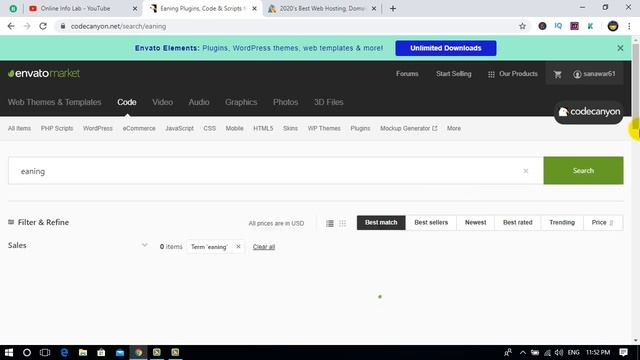Open the More categories dropdown
Image resolution: width=640 pixels, height=360 pixels.
[454, 128]
